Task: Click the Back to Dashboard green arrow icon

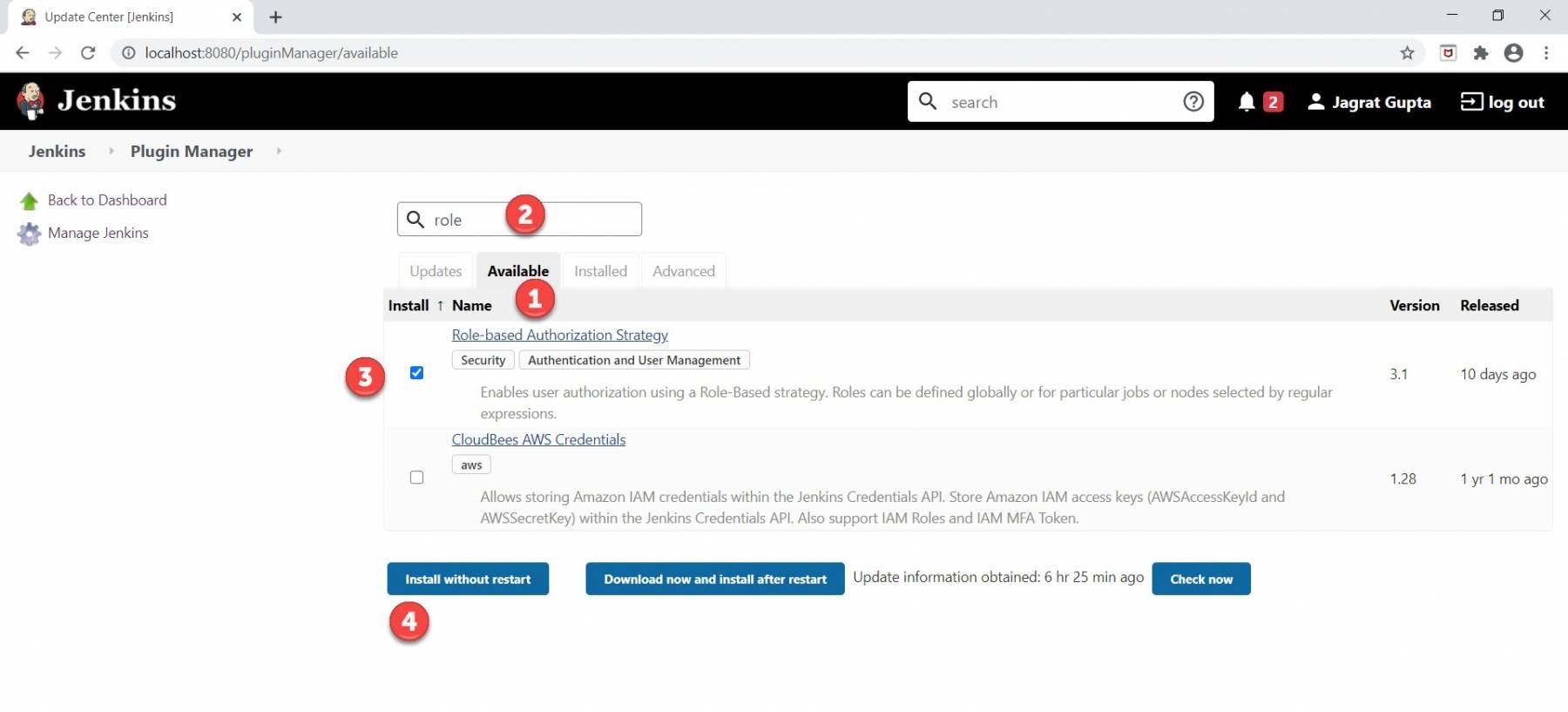Action: 29,201
